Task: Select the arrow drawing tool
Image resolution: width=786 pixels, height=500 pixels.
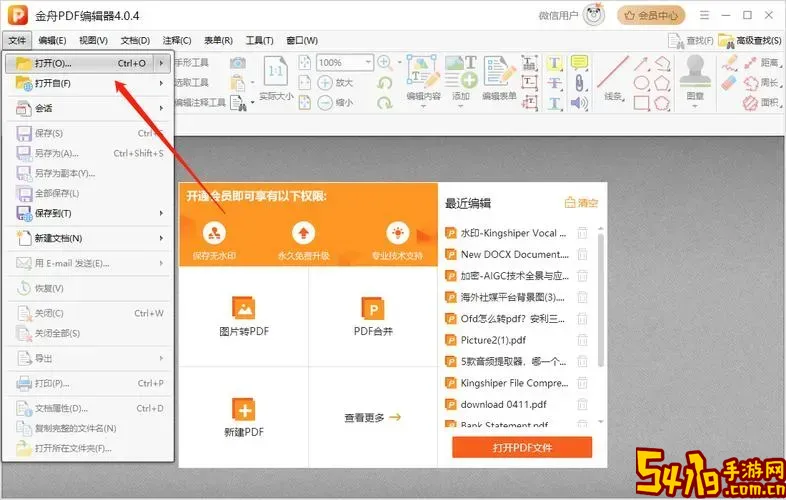Action: click(641, 64)
